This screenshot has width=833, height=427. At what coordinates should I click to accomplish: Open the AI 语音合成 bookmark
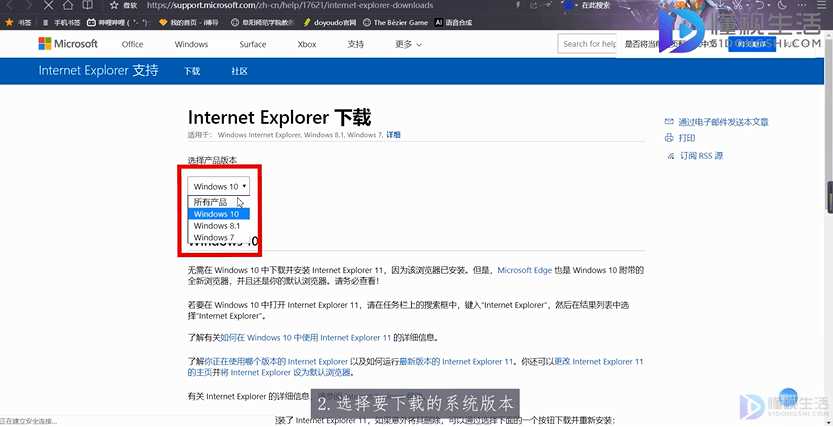pos(453,23)
